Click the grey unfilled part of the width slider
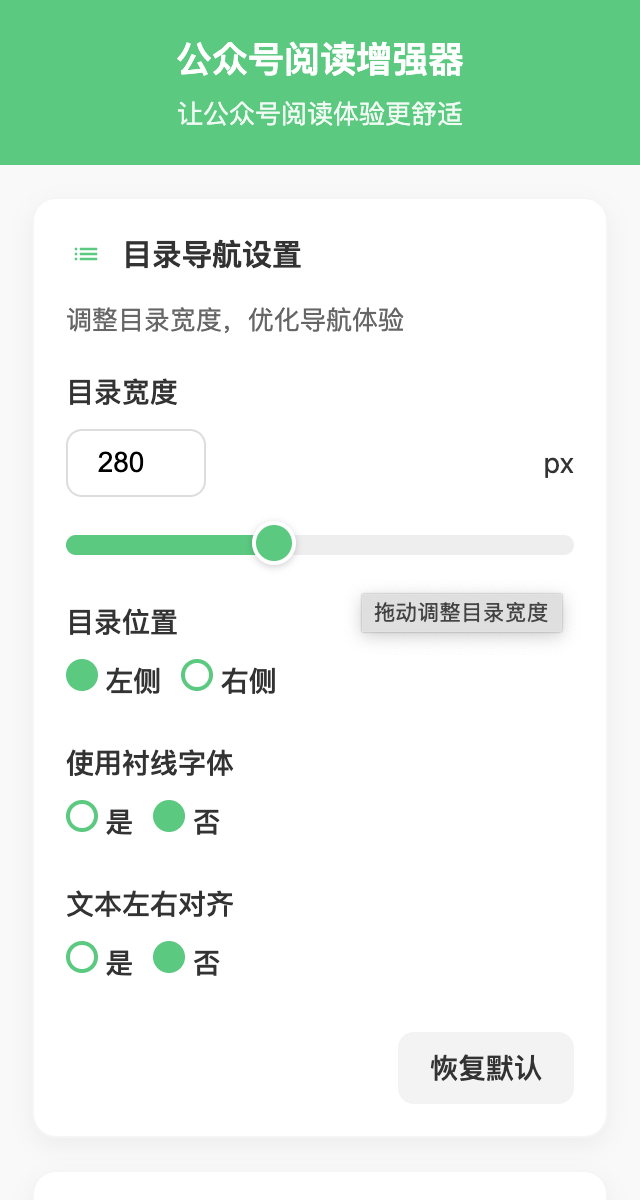Image resolution: width=640 pixels, height=1200 pixels. point(430,545)
